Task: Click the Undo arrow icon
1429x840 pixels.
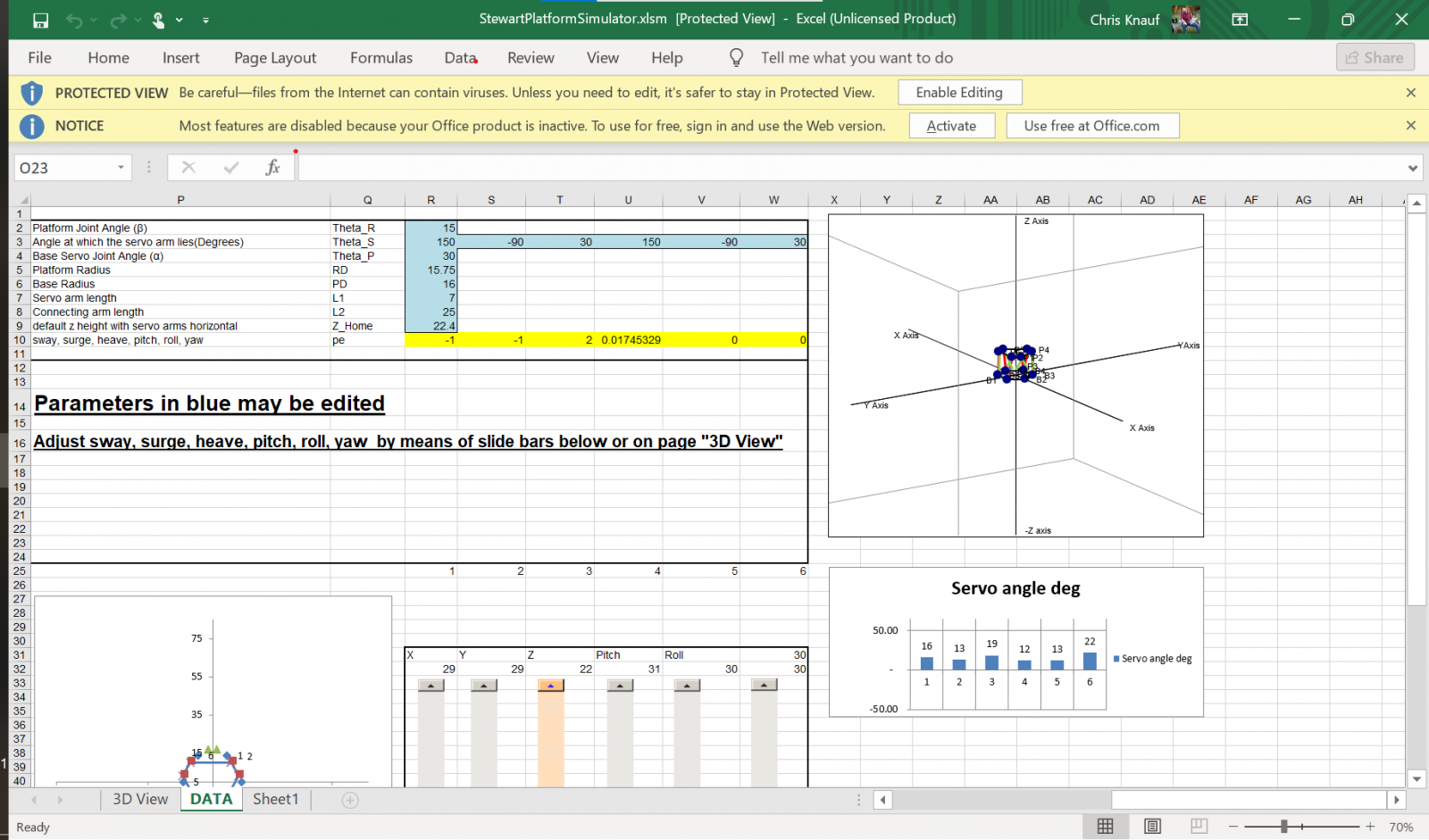Action: (74, 20)
